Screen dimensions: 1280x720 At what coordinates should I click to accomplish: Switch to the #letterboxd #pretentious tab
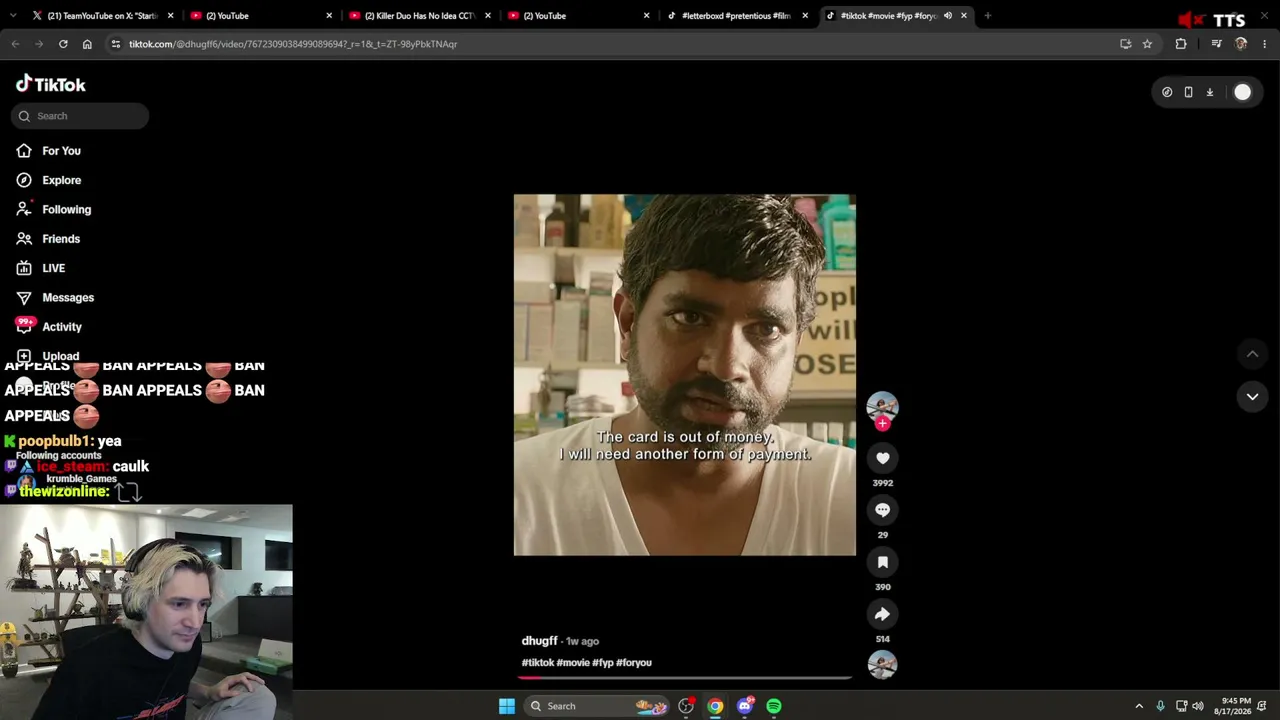[x=738, y=16]
